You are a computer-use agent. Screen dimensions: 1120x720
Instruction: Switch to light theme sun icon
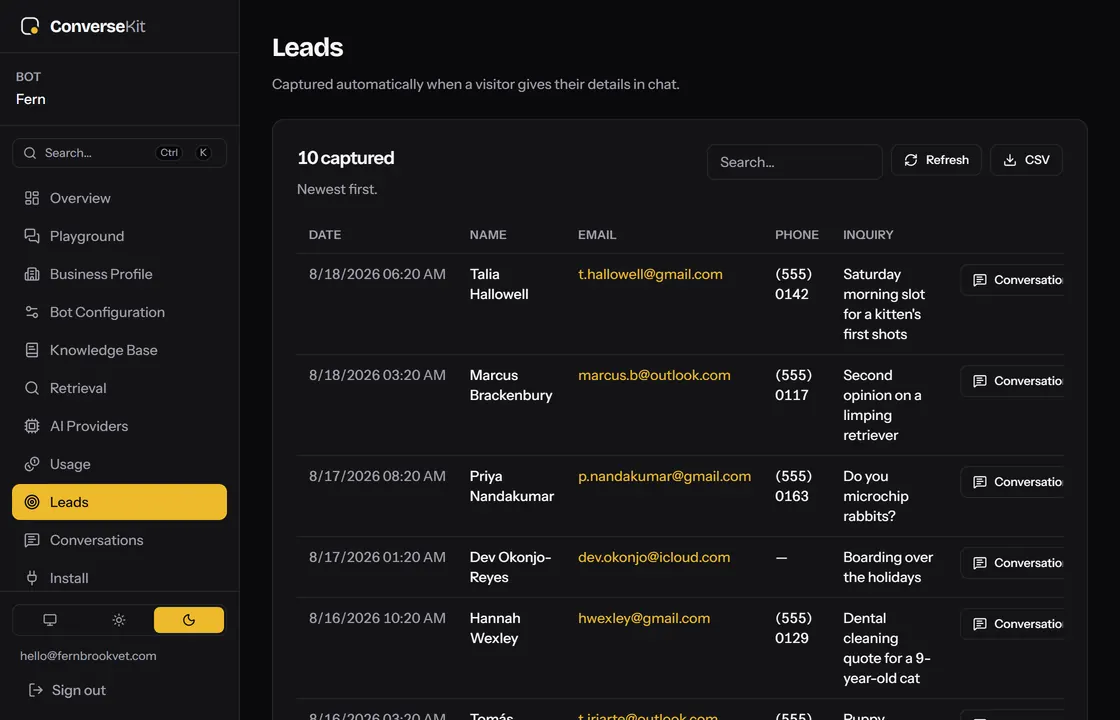119,620
